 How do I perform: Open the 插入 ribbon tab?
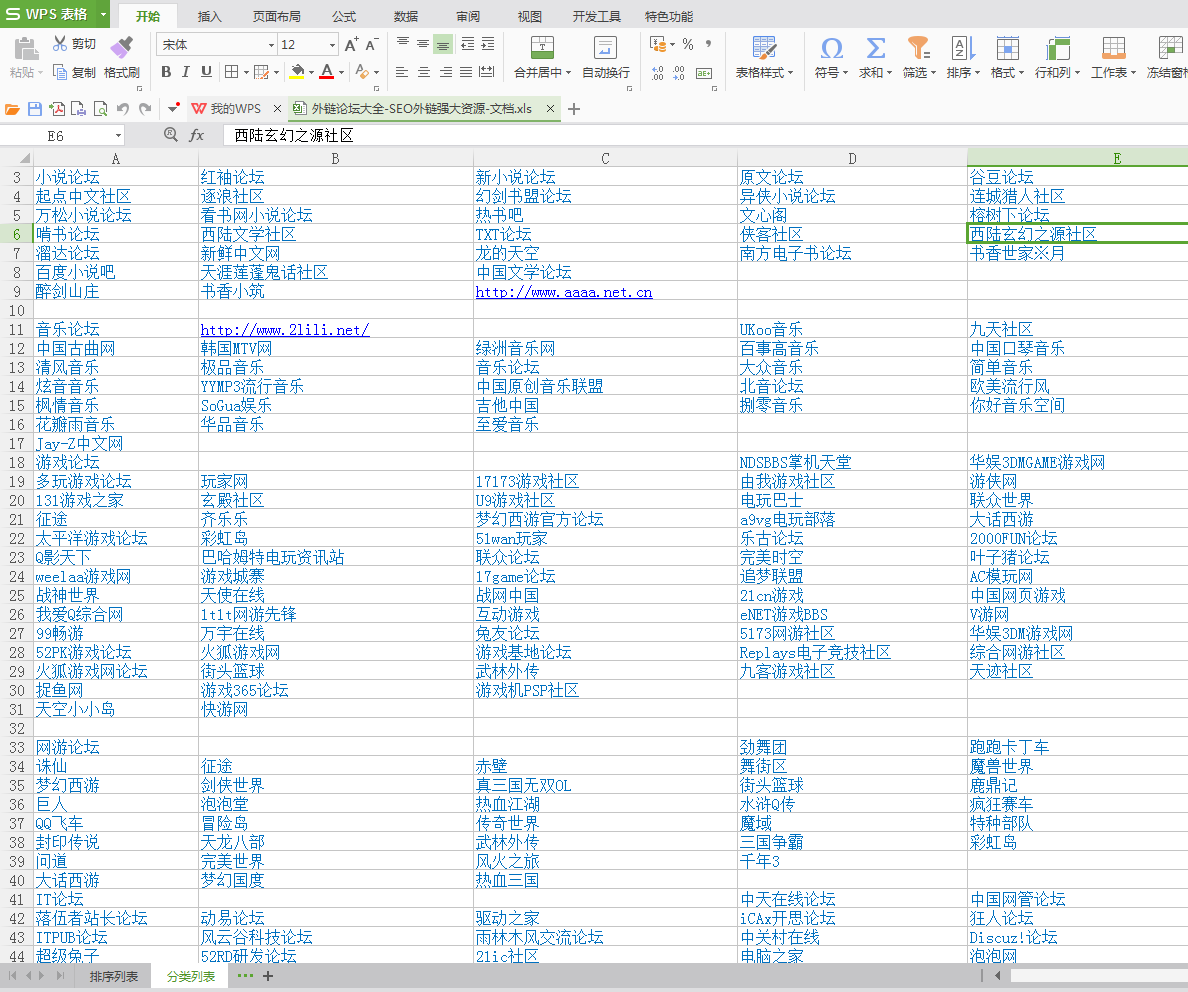coord(209,17)
